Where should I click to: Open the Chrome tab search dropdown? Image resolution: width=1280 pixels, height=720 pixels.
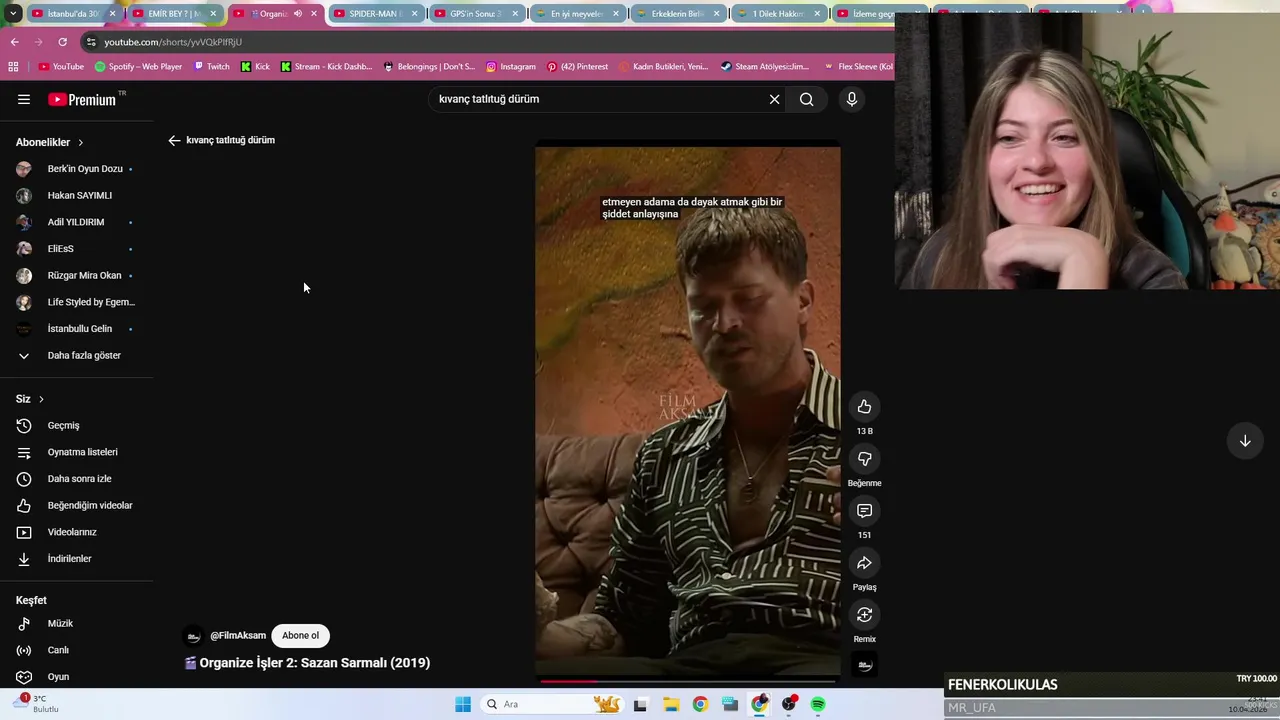click(x=13, y=14)
